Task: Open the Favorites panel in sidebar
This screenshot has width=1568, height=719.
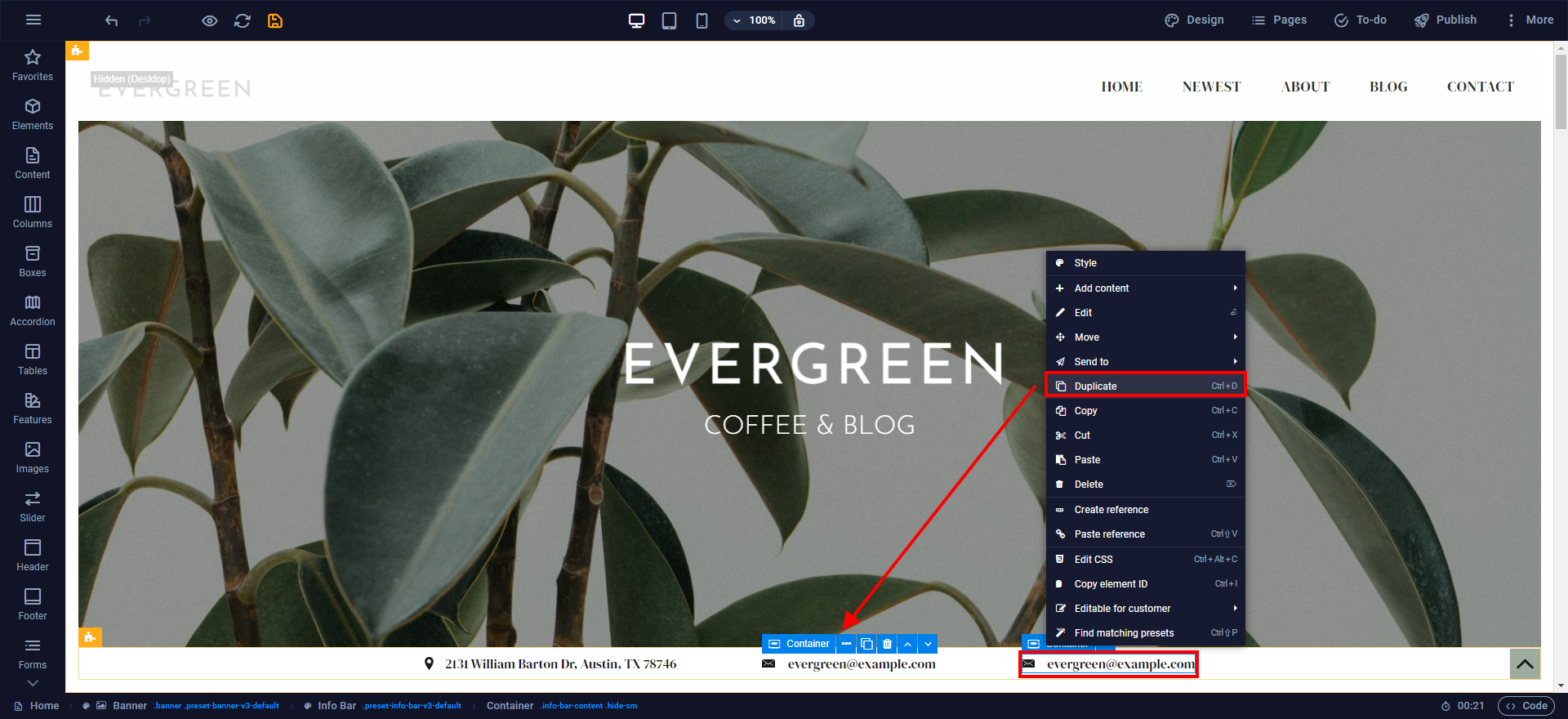Action: tap(33, 65)
